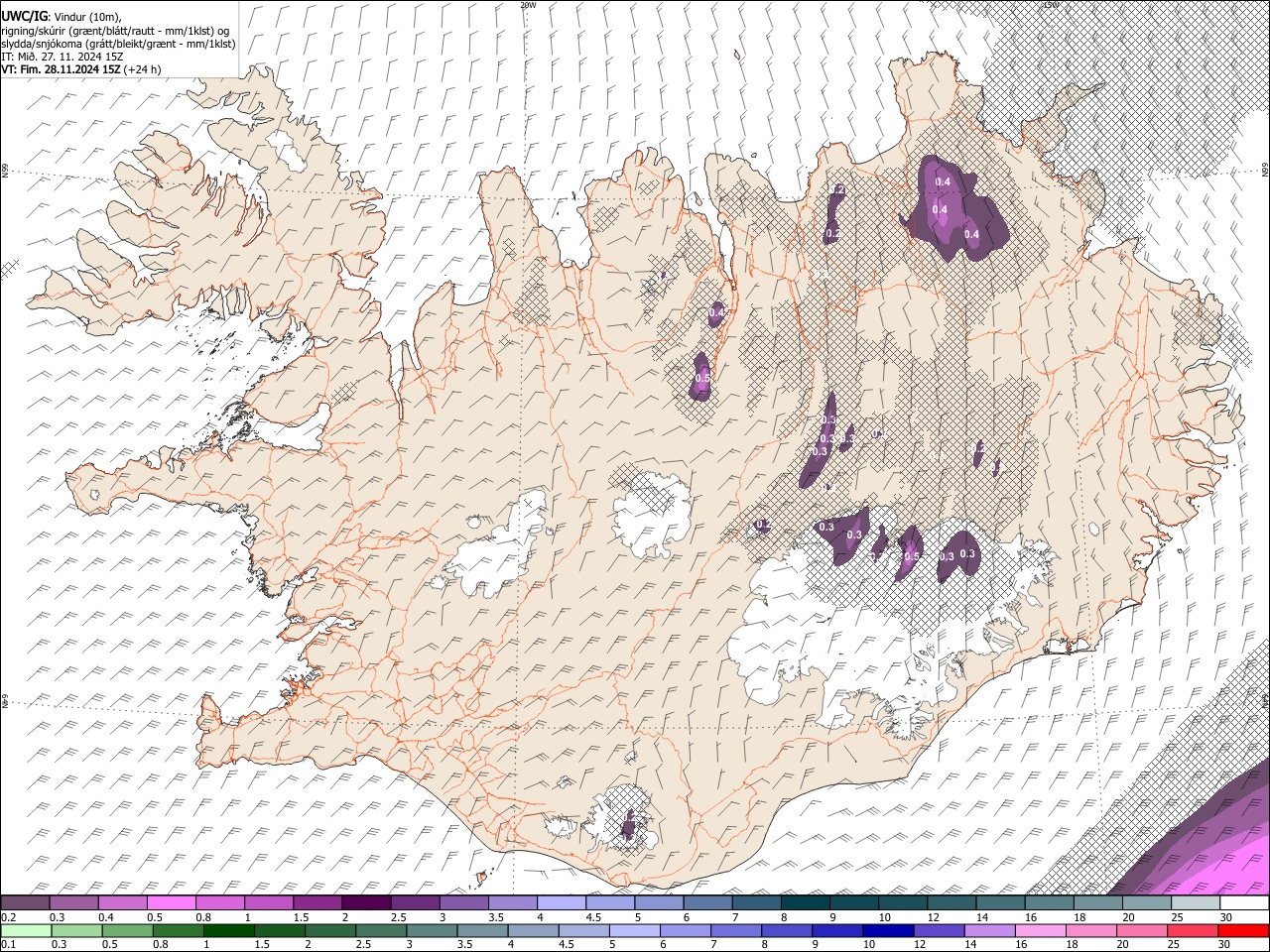Click the light lavender upper legend swatch at 4
Image resolution: width=1270 pixels, height=952 pixels.
(561, 903)
